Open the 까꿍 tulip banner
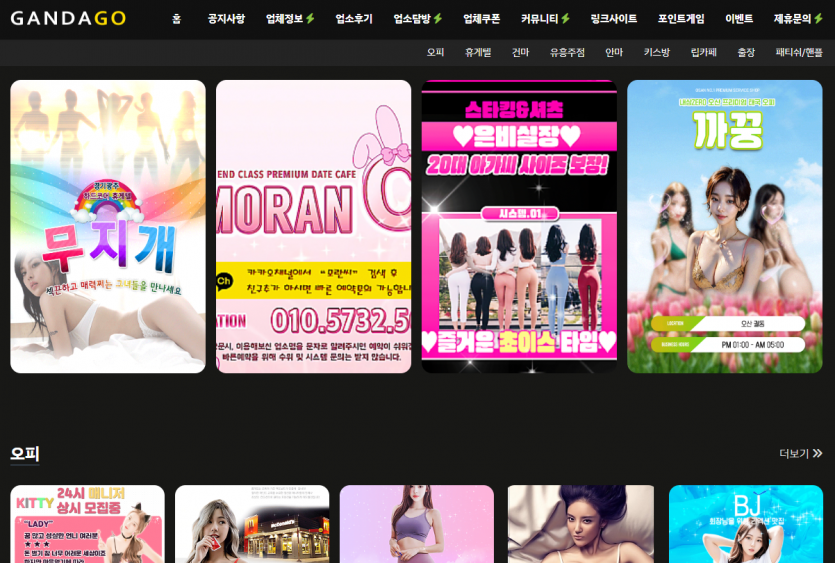The height and width of the screenshot is (563, 835). 725,226
